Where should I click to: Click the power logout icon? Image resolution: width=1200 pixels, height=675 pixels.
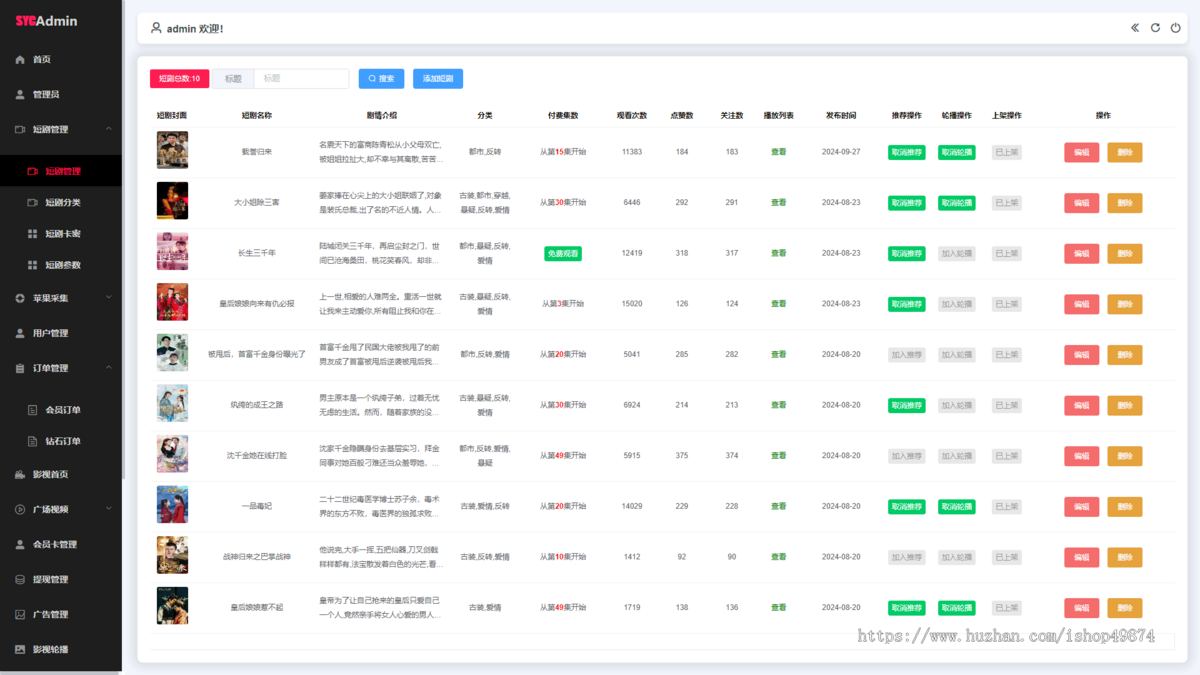pos(1176,28)
